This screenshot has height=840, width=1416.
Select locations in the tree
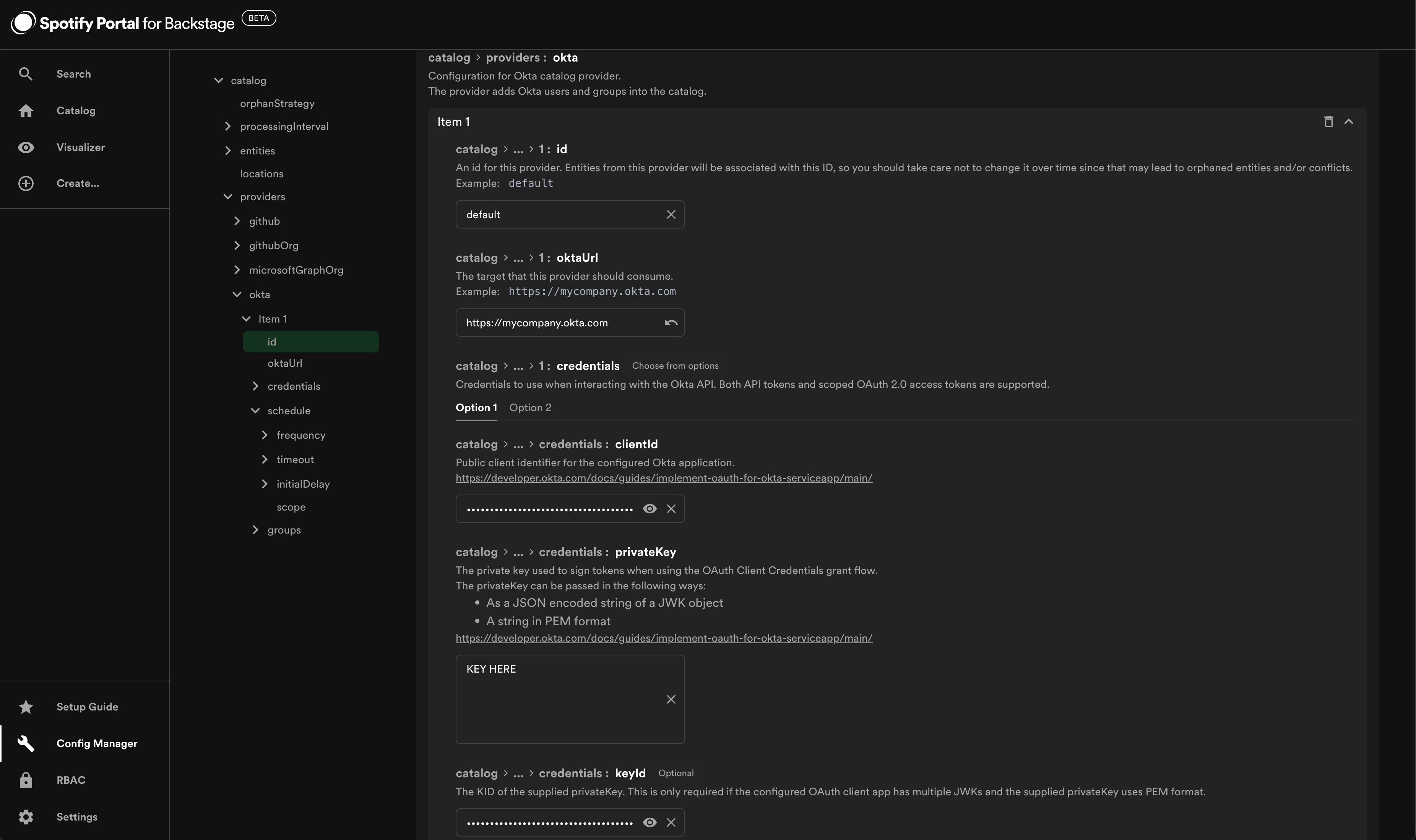261,174
